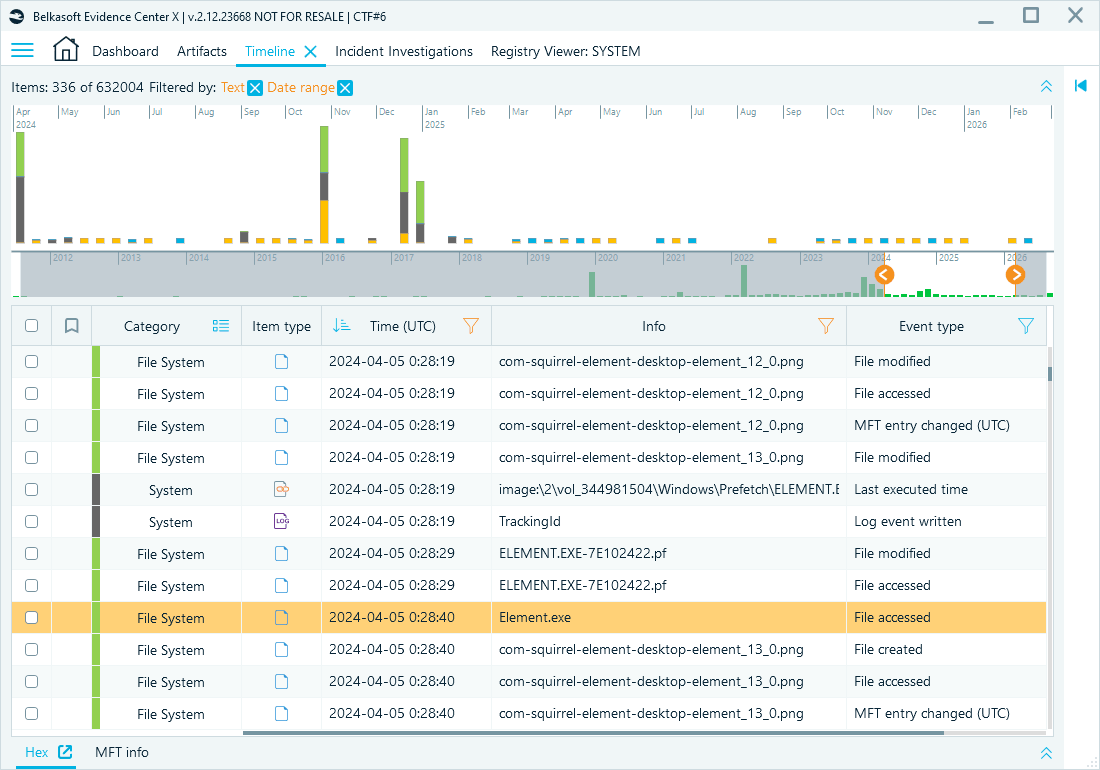Viewport: 1100px width, 770px height.
Task: Click file icon in ELEMENT.EXE-7E102422.pf File modified row
Action: click(x=281, y=553)
